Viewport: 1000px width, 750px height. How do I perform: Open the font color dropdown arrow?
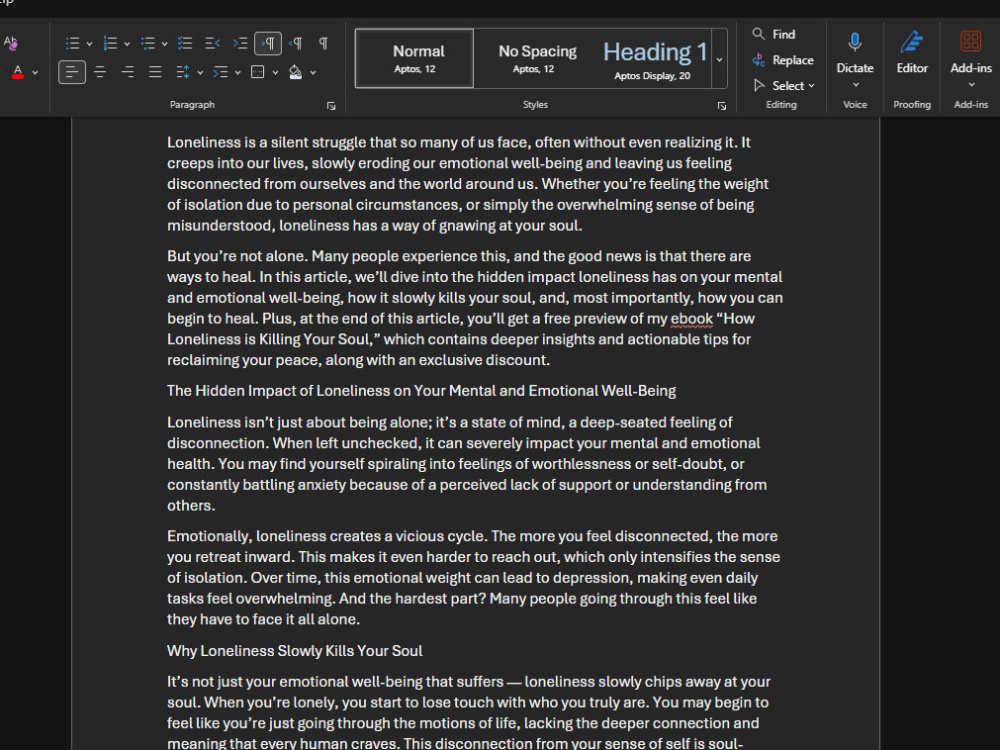coord(35,73)
